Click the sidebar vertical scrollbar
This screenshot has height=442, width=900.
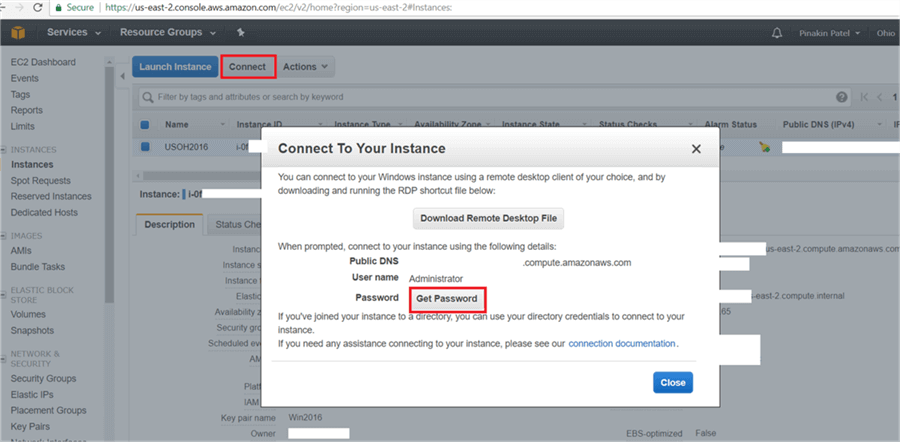[109, 184]
